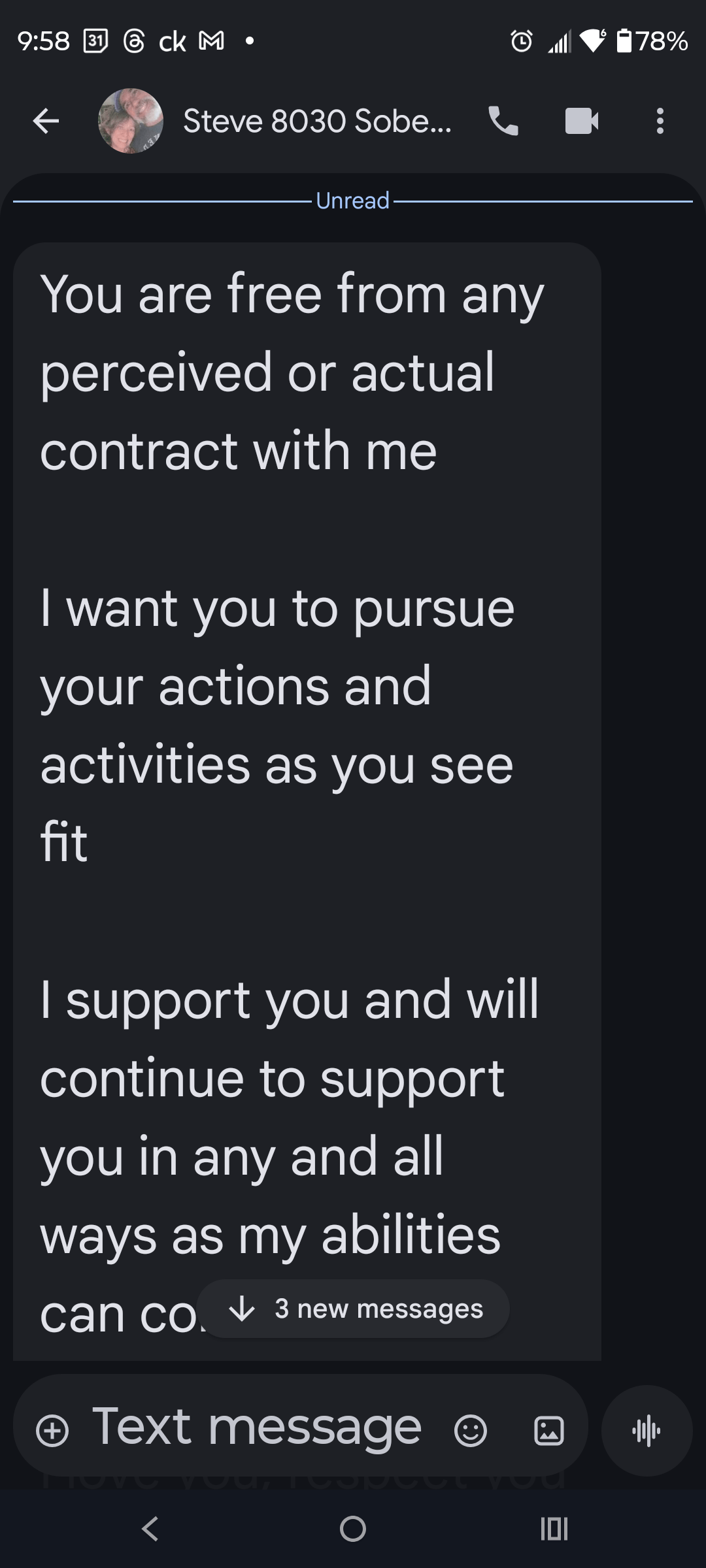Screen dimensions: 706x1568
Task: Open the contact's profile photo
Action: click(x=131, y=121)
